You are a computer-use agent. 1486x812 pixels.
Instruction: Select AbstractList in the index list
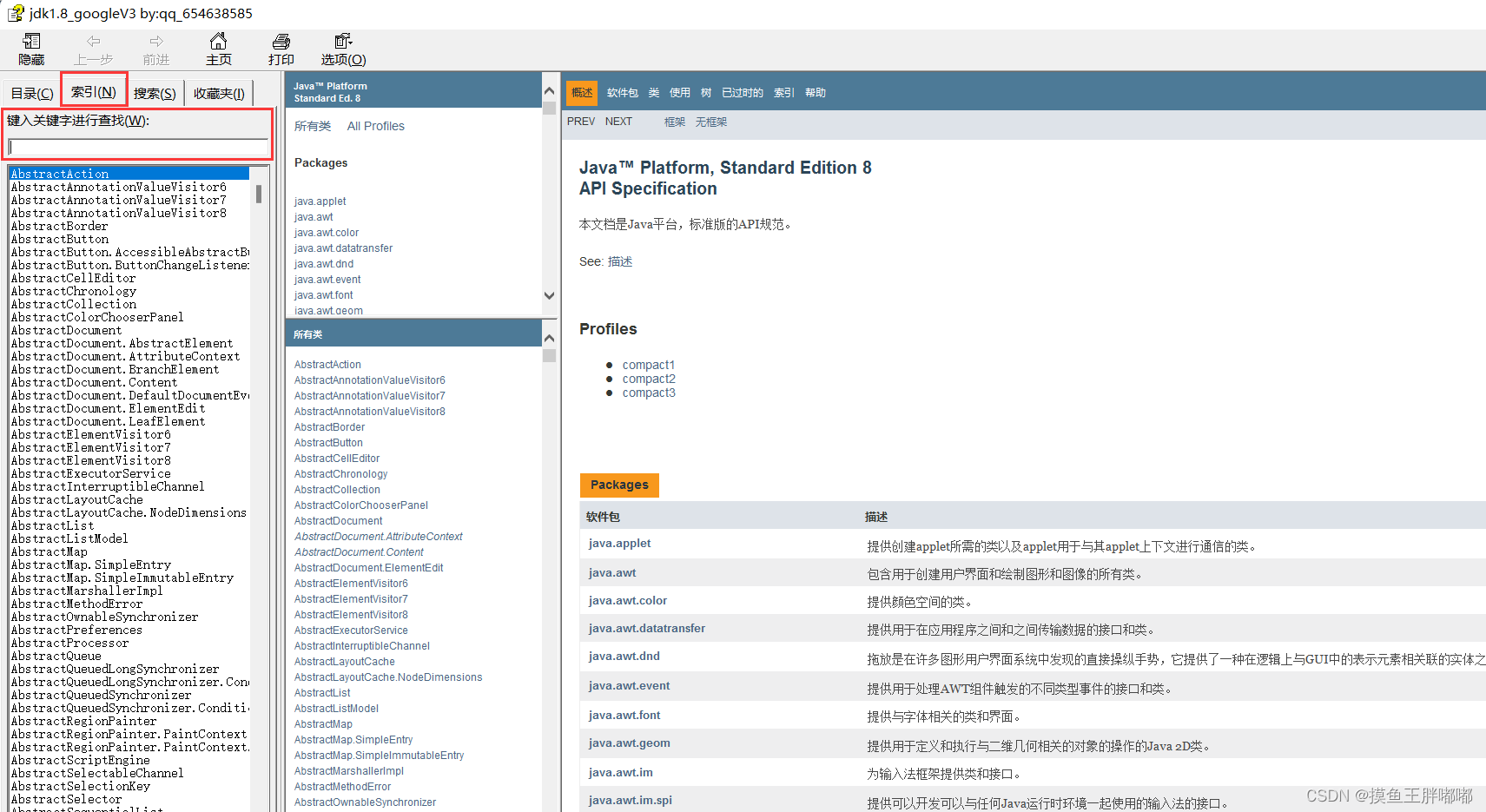pos(53,525)
